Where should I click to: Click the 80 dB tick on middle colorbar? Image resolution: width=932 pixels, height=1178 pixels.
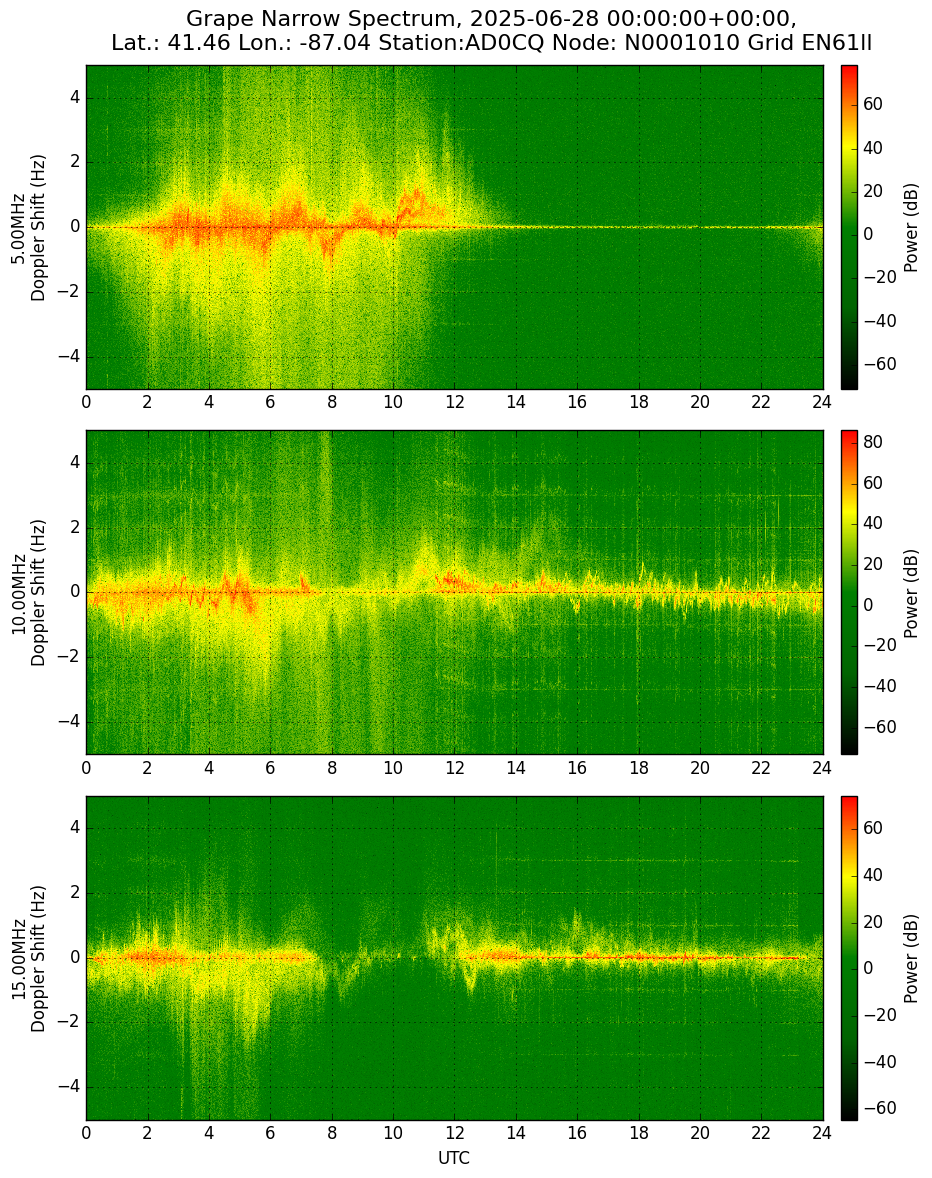873,443
